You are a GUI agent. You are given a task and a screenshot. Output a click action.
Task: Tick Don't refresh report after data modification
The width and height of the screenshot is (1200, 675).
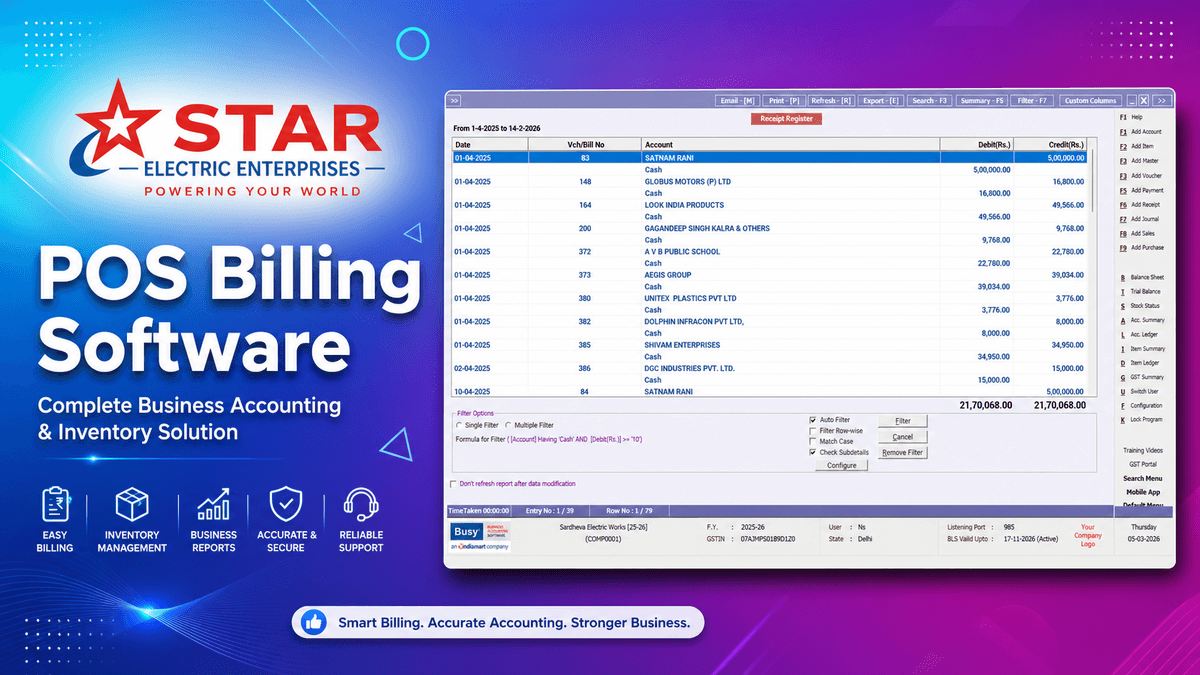point(454,483)
